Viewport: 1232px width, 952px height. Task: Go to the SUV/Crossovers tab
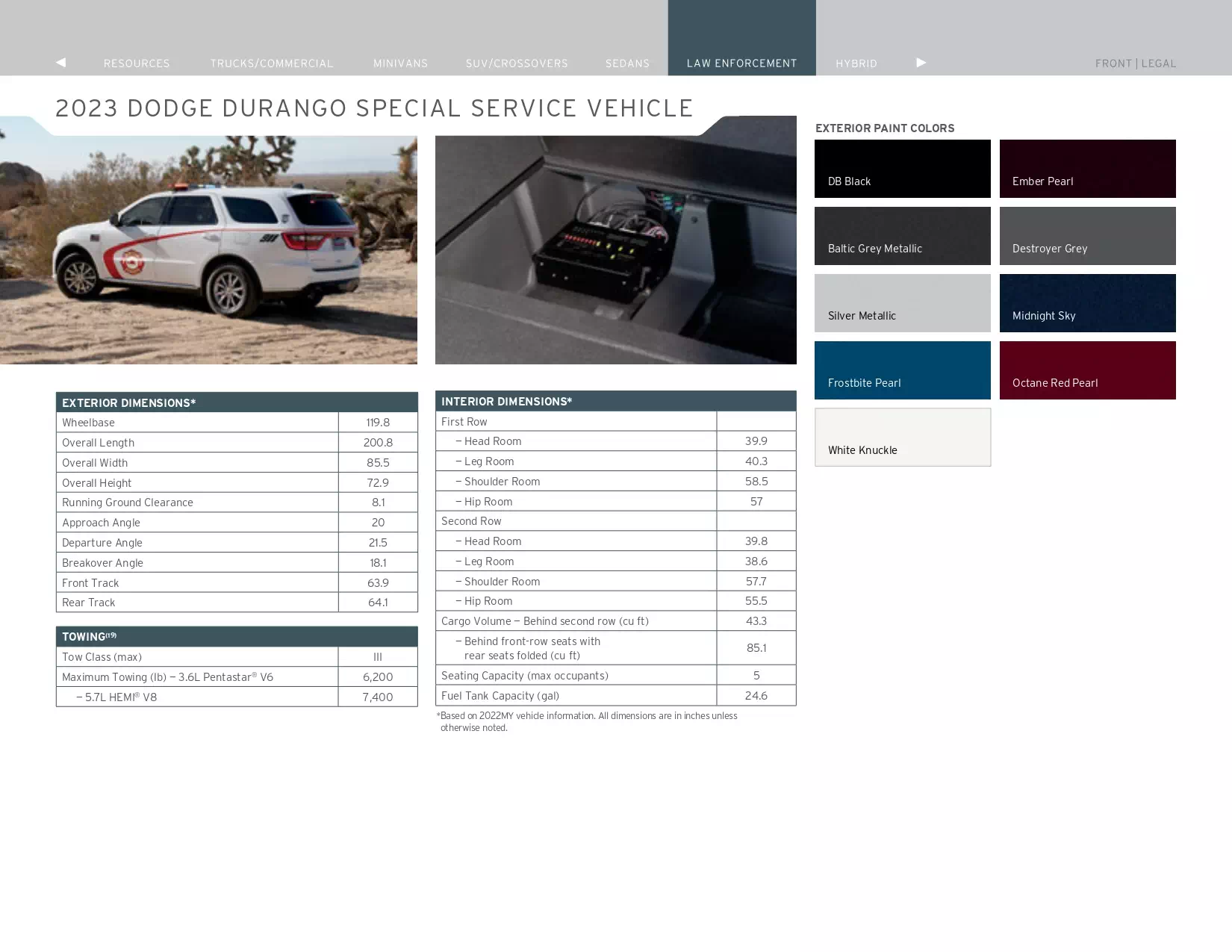pyautogui.click(x=517, y=63)
